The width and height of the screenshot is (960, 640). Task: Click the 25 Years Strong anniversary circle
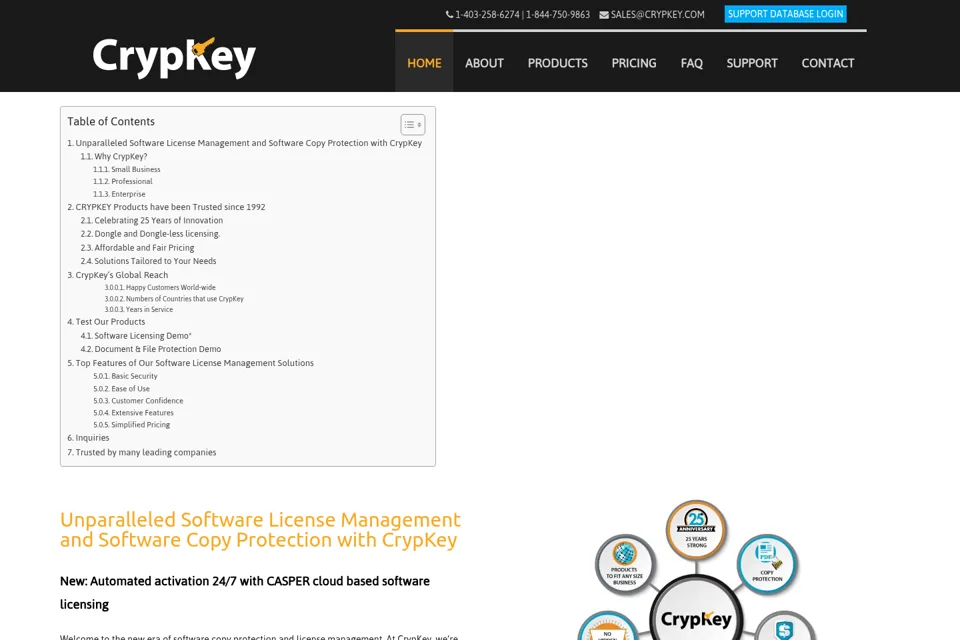696,530
